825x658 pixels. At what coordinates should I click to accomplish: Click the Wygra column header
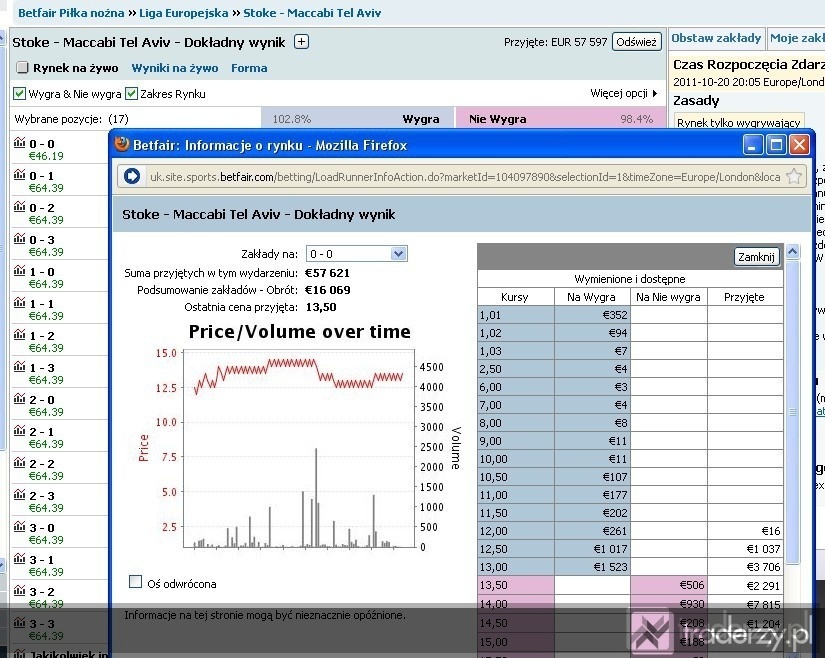pyautogui.click(x=420, y=119)
